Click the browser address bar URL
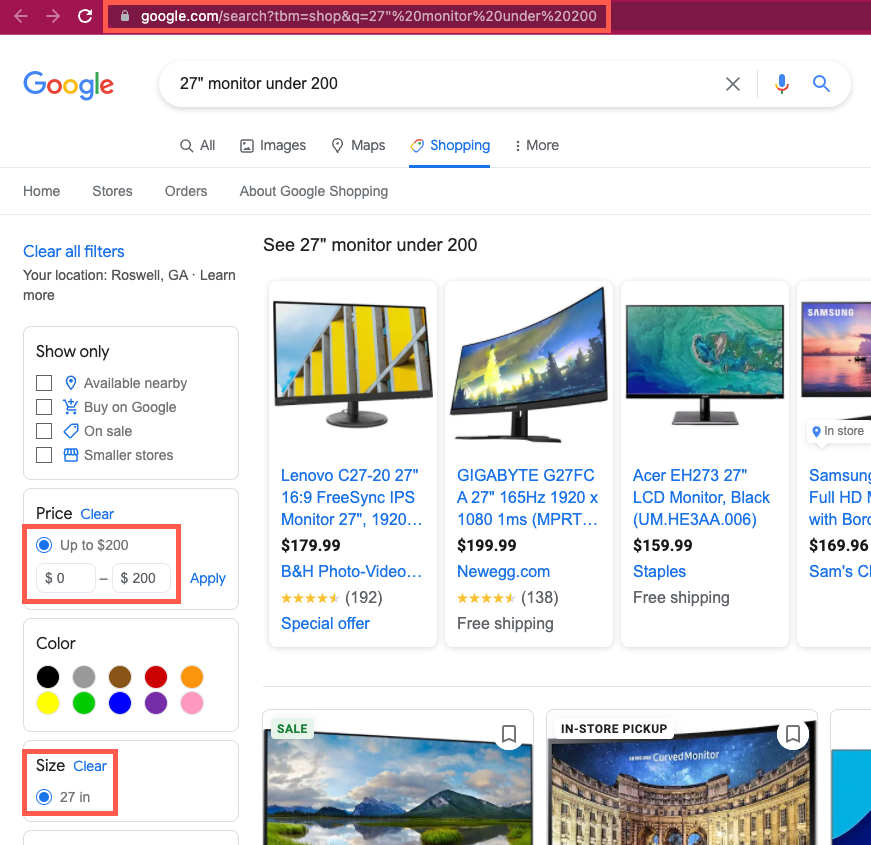The image size is (871, 845). tap(369, 16)
